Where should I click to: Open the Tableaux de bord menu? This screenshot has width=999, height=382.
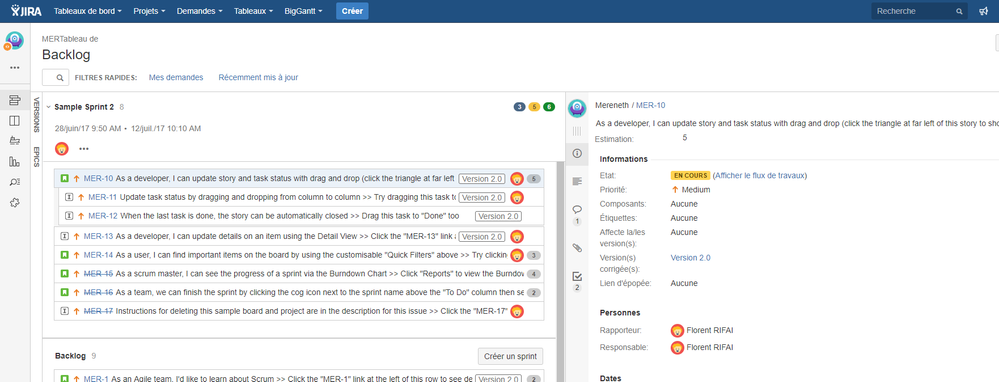[x=88, y=11]
